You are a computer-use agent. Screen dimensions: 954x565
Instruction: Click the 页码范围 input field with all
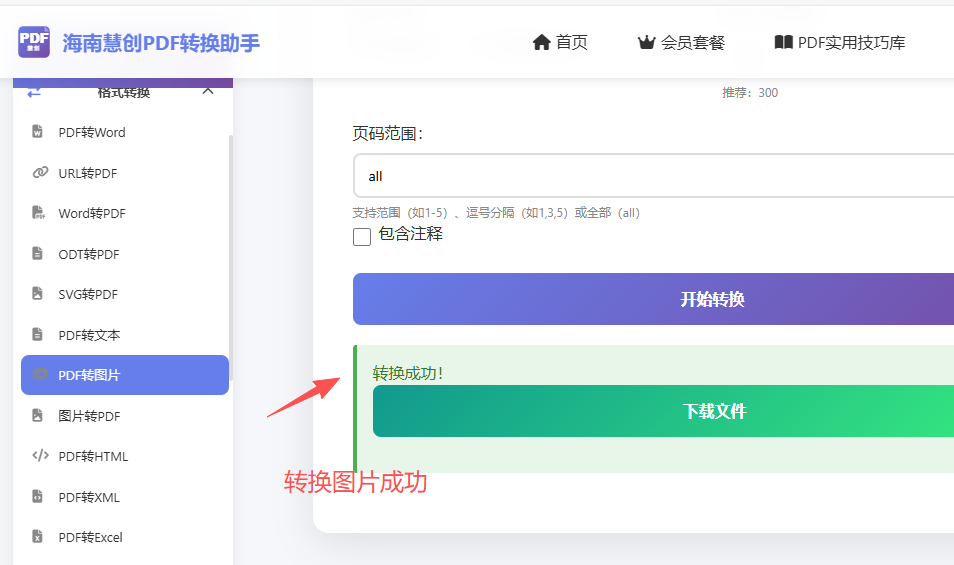coord(653,176)
